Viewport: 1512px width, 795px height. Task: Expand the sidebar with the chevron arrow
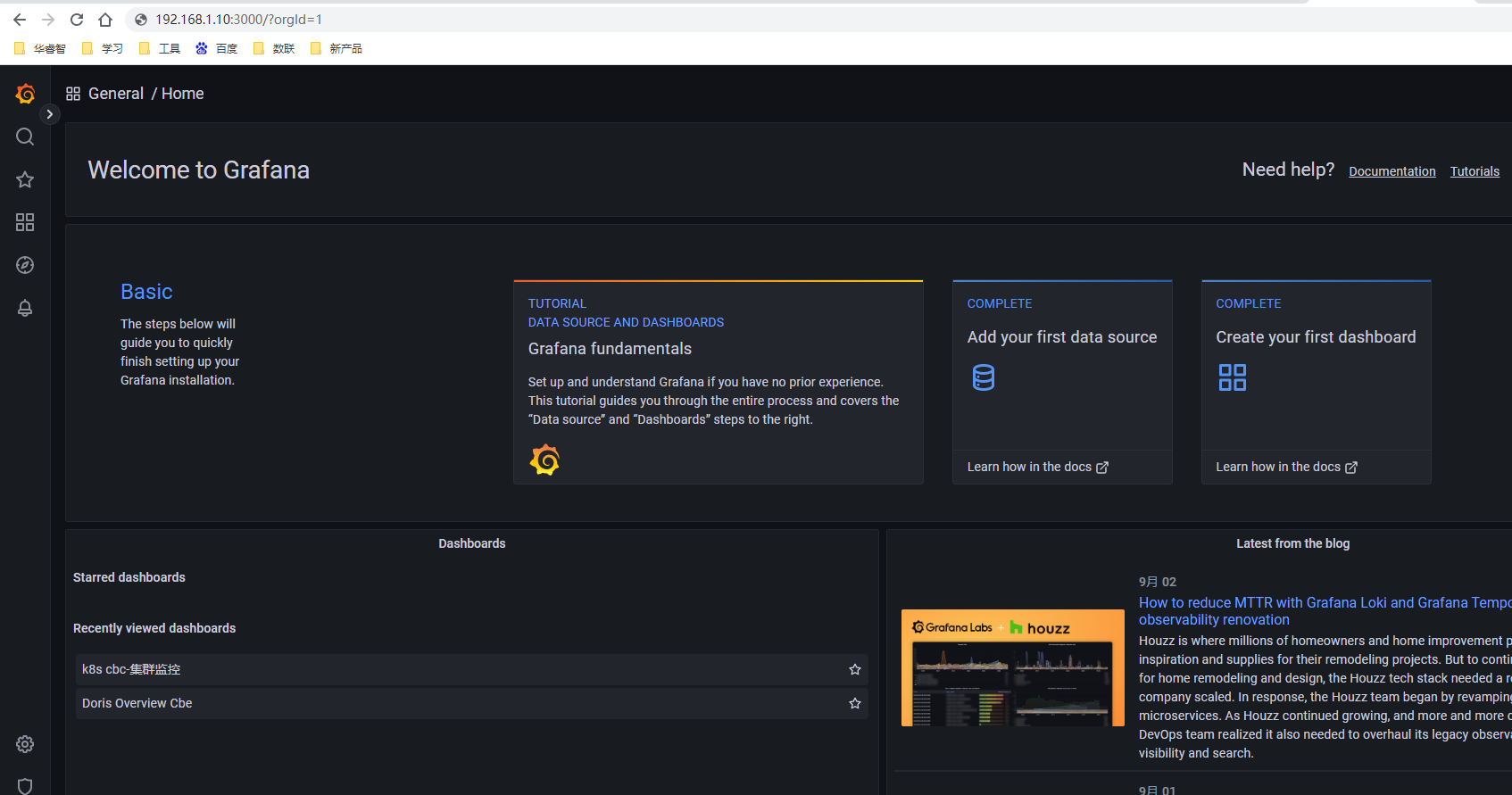[50, 114]
